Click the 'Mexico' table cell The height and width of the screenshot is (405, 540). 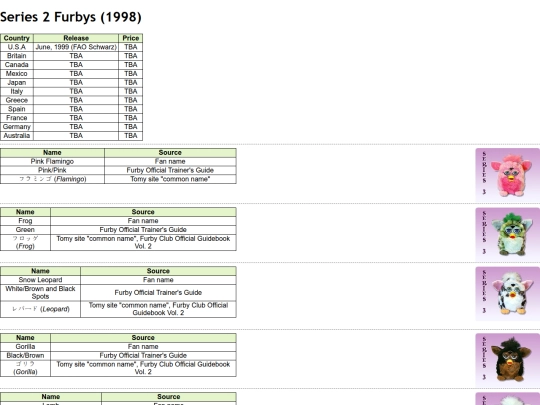coord(17,74)
